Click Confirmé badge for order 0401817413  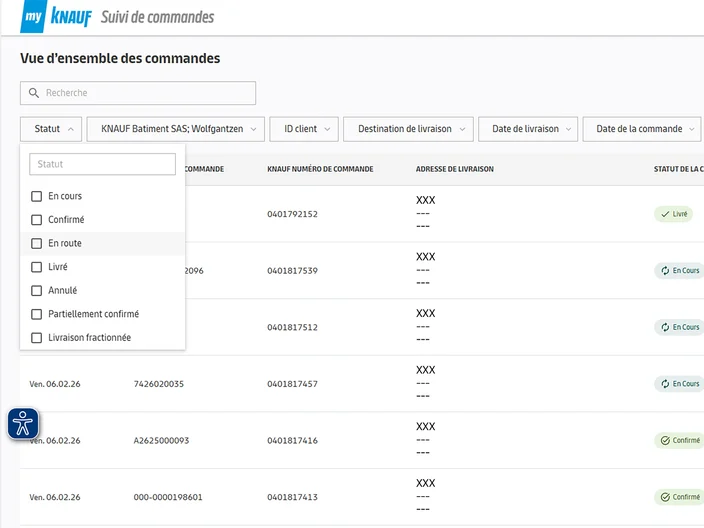pos(680,497)
